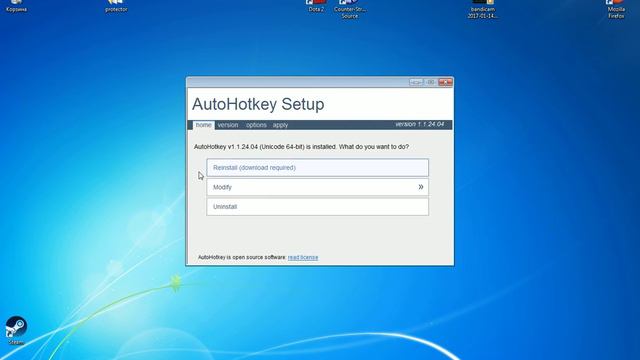This screenshot has width=640, height=360.
Task: Select the Recycle Bin (Корзина) icon
Action: pos(16,6)
